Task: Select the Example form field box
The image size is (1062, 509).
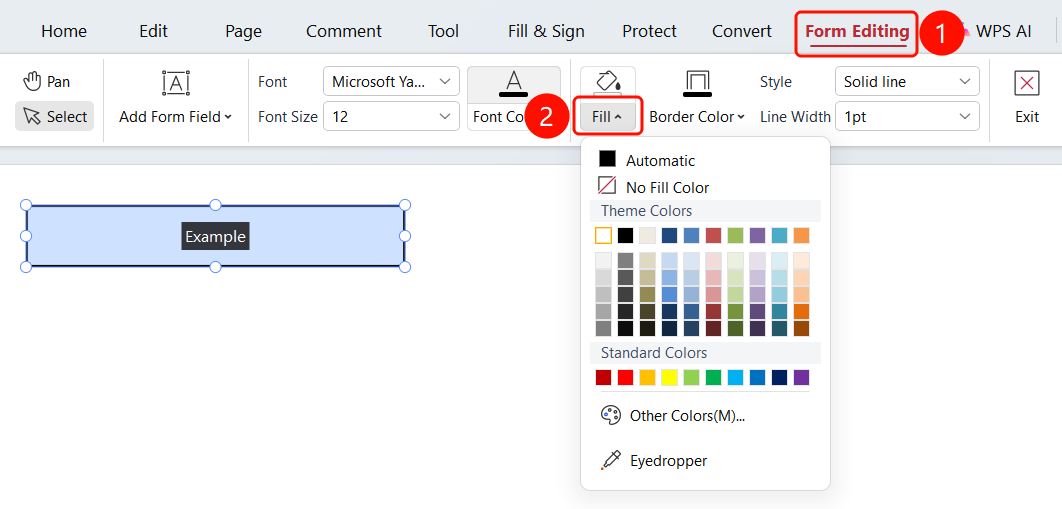Action: pyautogui.click(x=215, y=236)
